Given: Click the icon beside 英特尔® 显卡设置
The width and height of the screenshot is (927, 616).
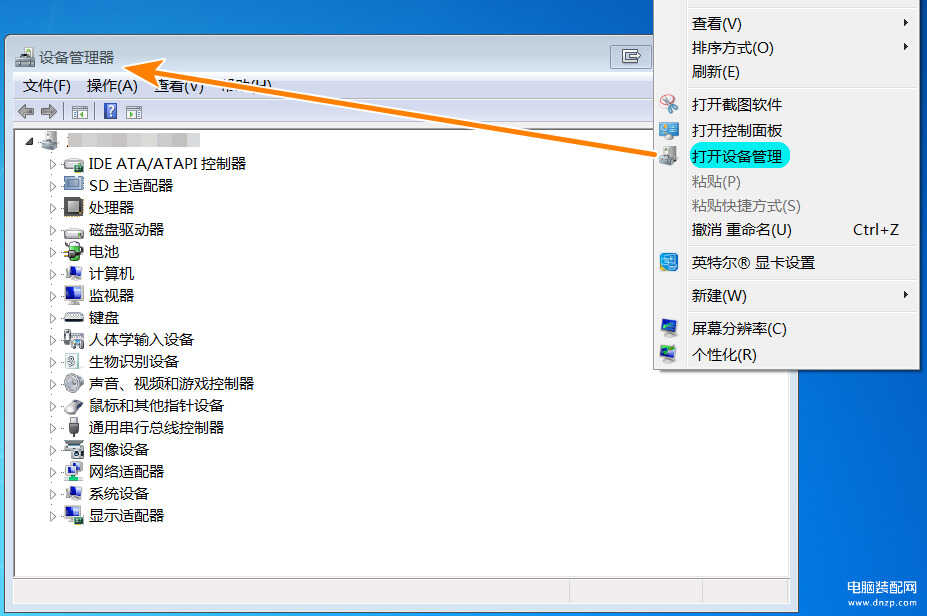Looking at the screenshot, I should tap(669, 262).
